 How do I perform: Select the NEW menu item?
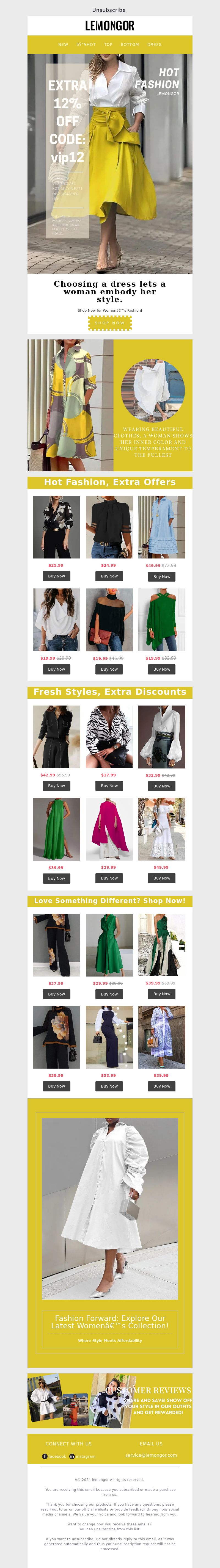click(63, 45)
